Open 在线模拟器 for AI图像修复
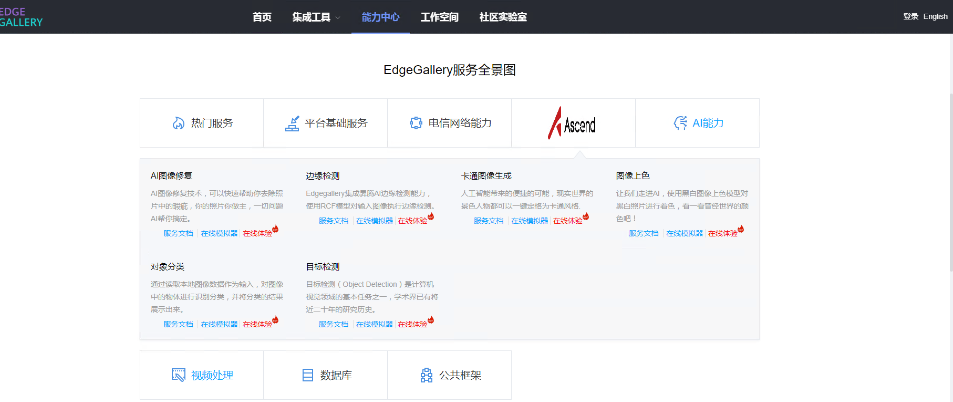The image size is (953, 402). tap(219, 233)
